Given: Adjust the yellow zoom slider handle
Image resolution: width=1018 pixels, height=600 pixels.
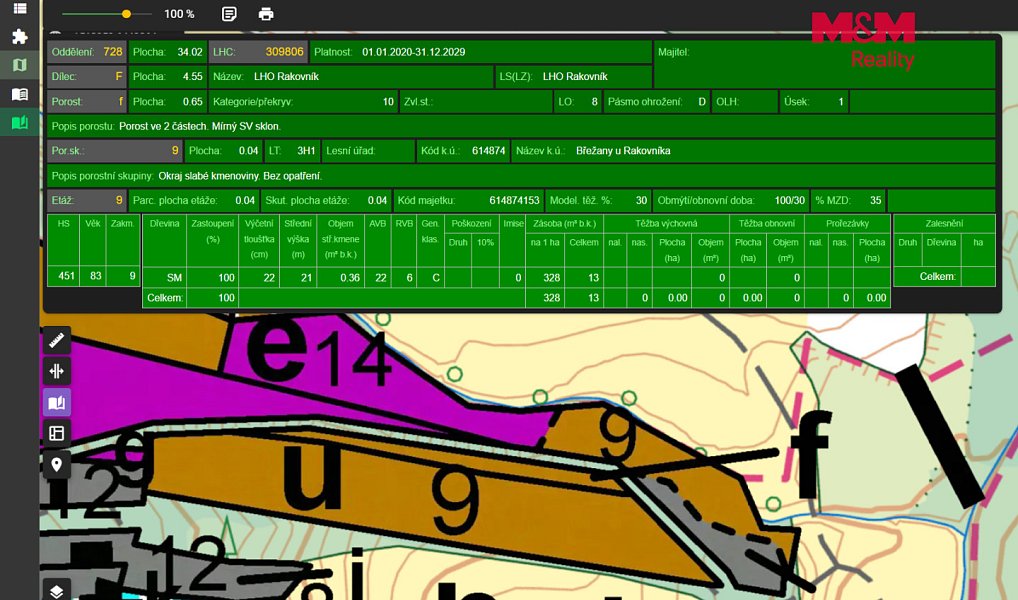Looking at the screenshot, I should (x=127, y=14).
